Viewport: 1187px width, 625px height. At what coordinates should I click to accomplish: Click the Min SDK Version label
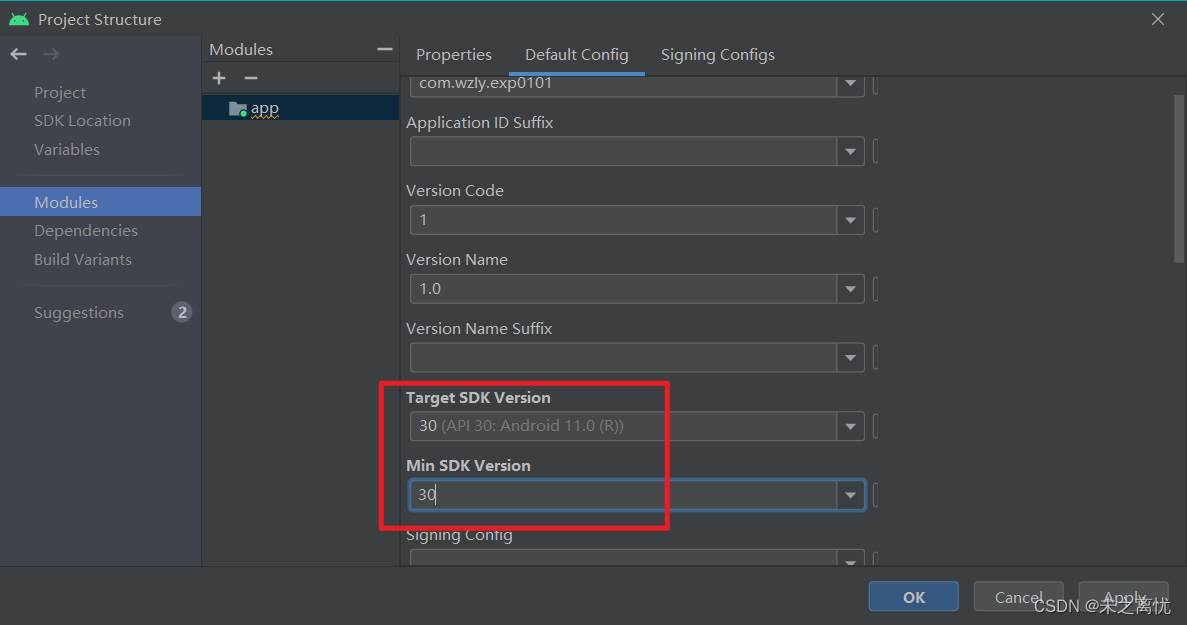[468, 465]
